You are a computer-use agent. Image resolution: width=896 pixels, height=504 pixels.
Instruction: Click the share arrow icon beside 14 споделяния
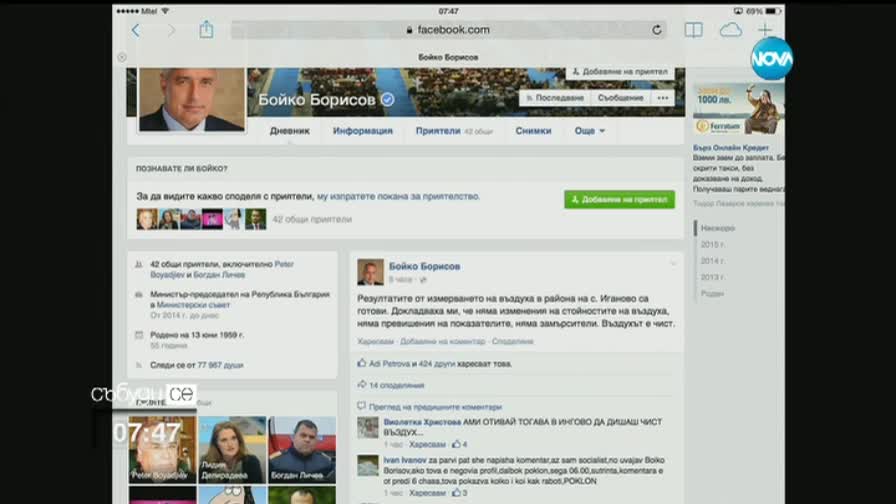[362, 385]
